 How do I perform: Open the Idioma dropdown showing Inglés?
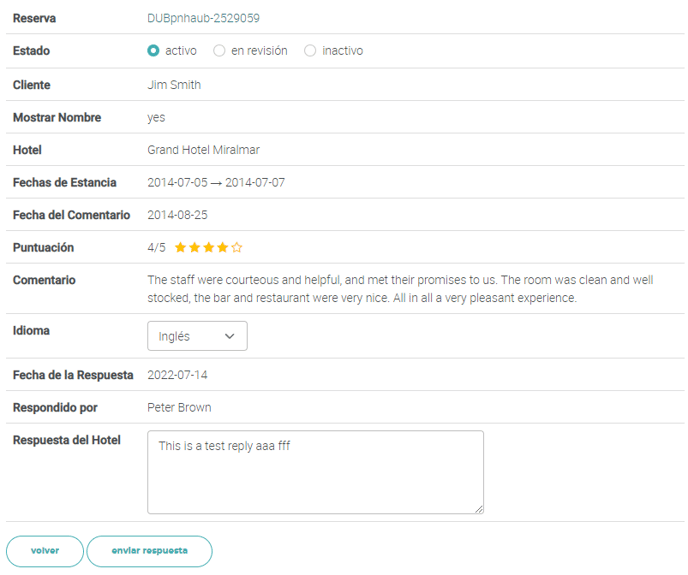[x=197, y=337]
